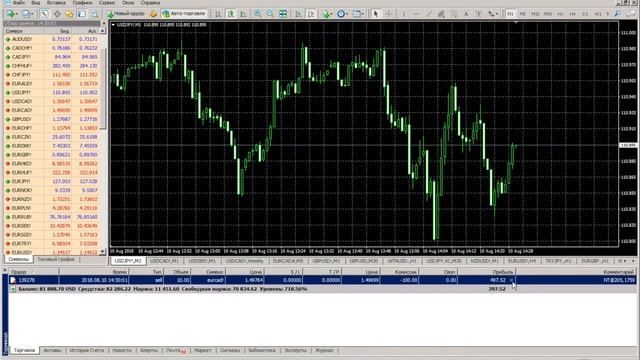Switch to the M30 timeframe

point(548,14)
